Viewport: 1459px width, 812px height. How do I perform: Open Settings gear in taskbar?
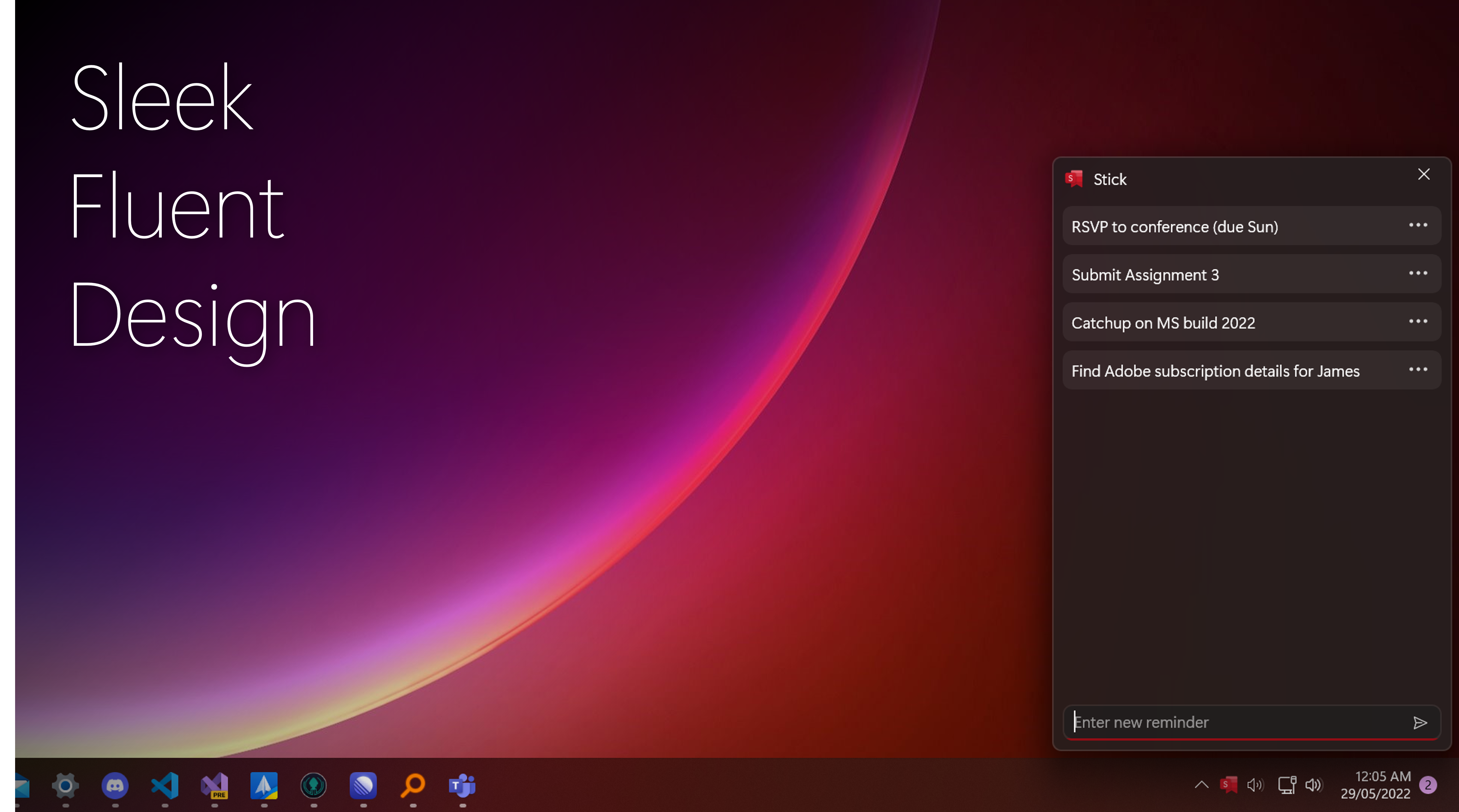(65, 785)
